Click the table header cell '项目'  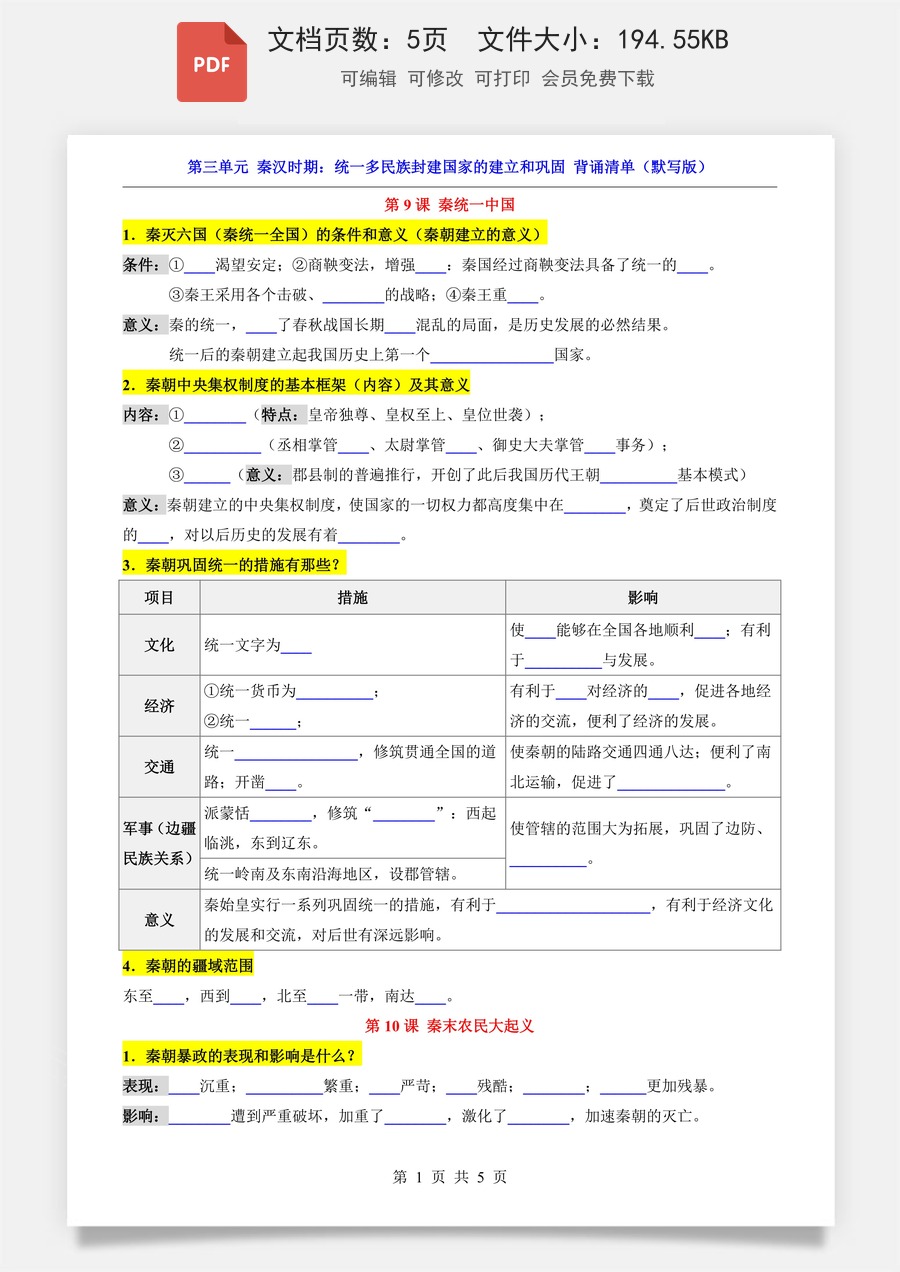click(159, 598)
